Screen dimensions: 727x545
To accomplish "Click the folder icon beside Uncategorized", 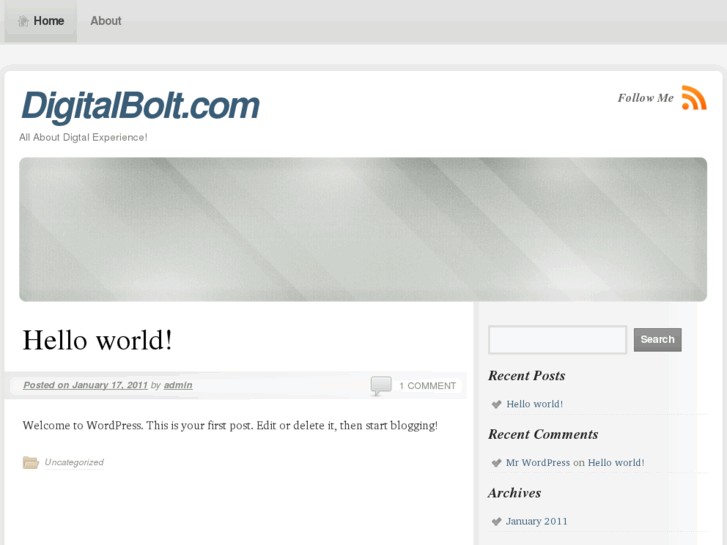I will [31, 462].
